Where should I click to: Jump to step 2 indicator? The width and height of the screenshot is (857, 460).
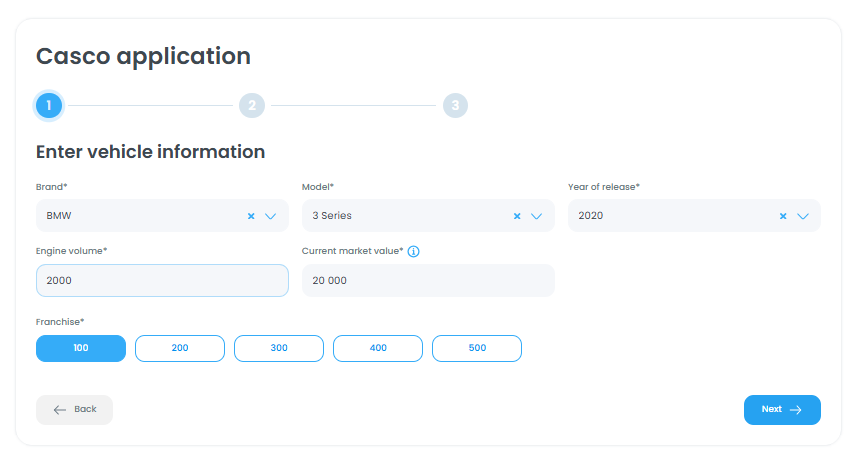click(252, 105)
